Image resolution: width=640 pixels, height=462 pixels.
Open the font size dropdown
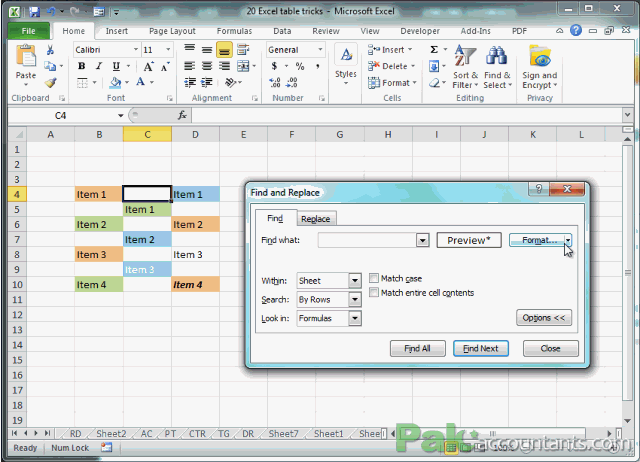click(168, 50)
